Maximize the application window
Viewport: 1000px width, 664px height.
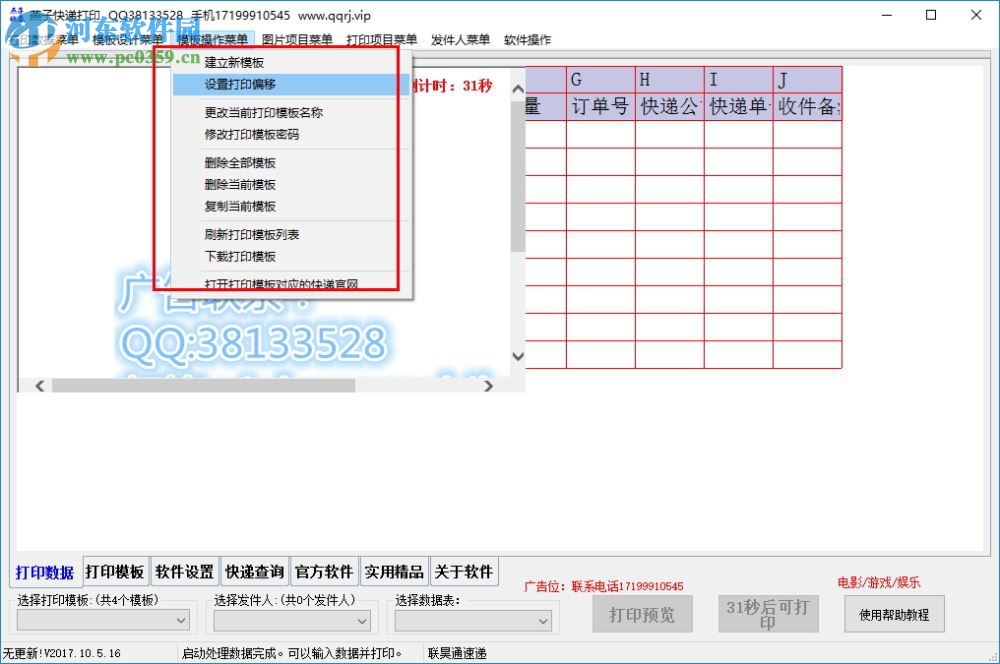(x=931, y=15)
